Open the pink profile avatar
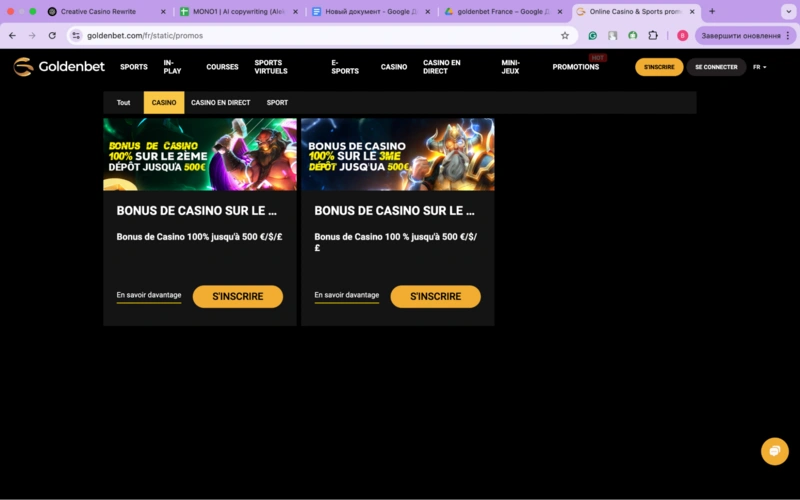Viewport: 800px width, 500px height. click(x=682, y=36)
